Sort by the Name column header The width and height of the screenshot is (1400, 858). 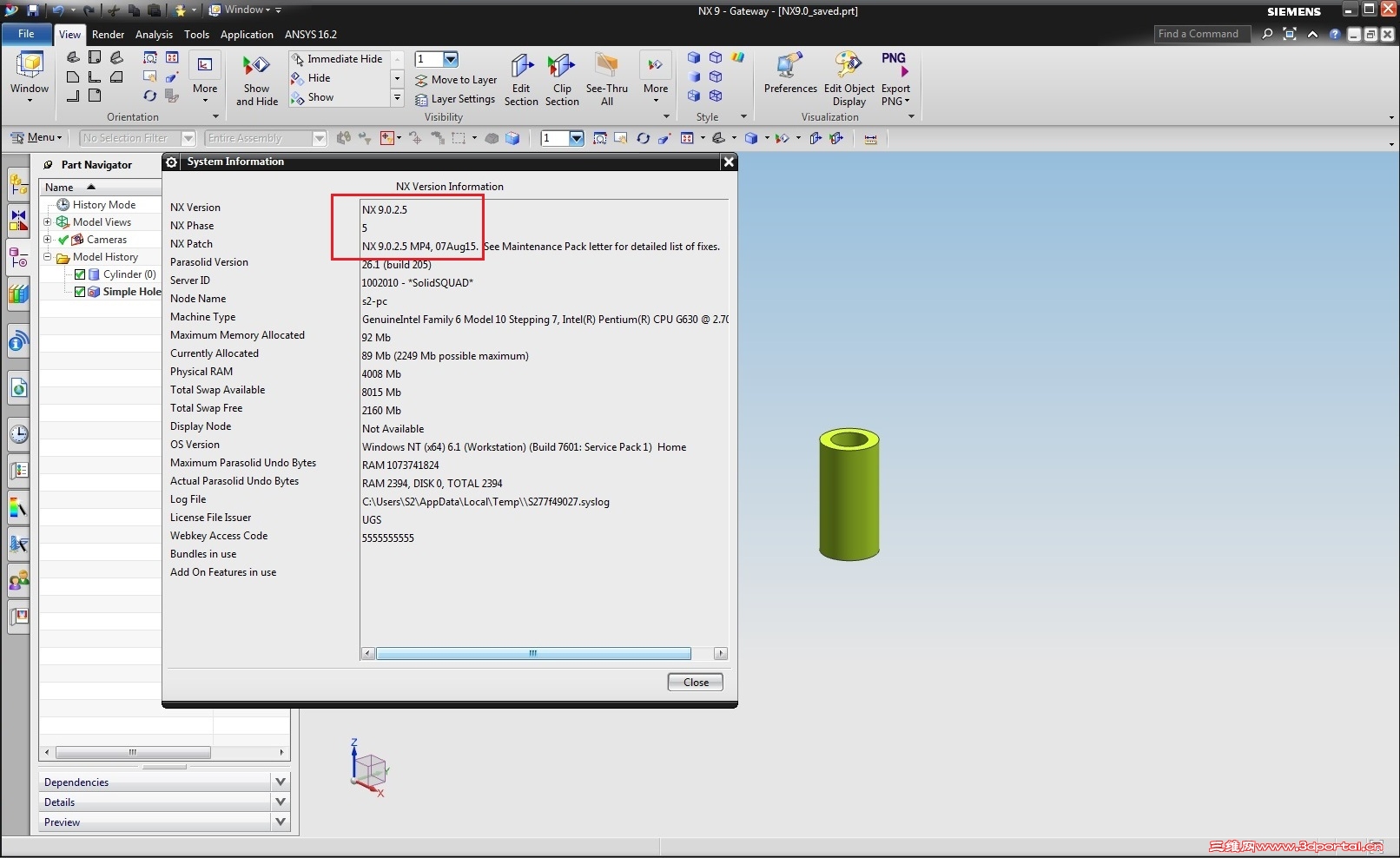(x=100, y=187)
